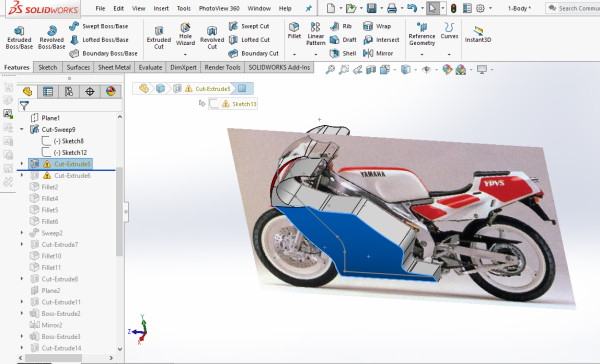Switch to the Evaluate tab
600x364 pixels.
click(x=150, y=67)
